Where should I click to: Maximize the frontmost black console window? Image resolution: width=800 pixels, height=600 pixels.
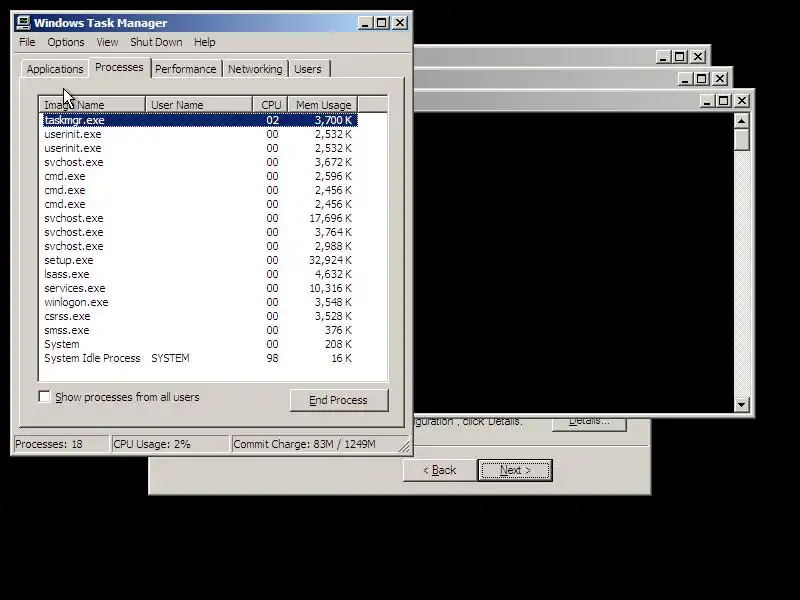(x=723, y=101)
